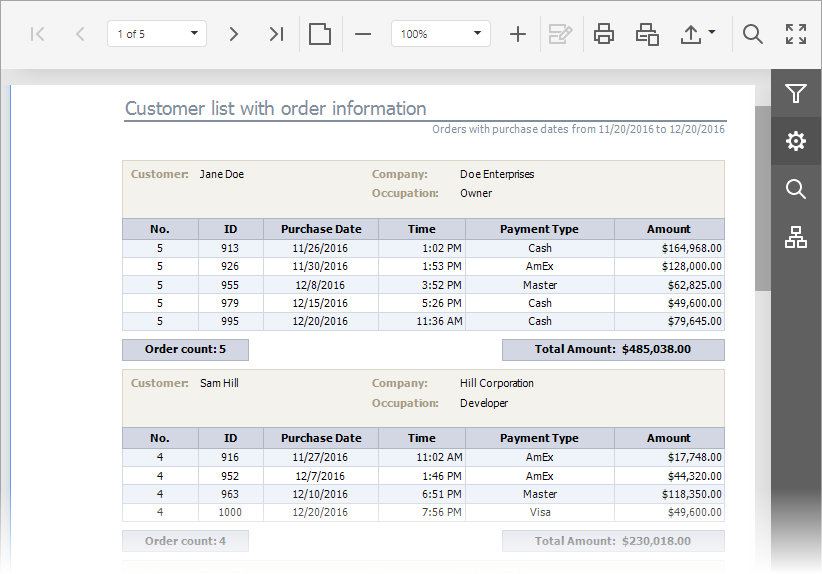Go to the next page

click(x=234, y=34)
